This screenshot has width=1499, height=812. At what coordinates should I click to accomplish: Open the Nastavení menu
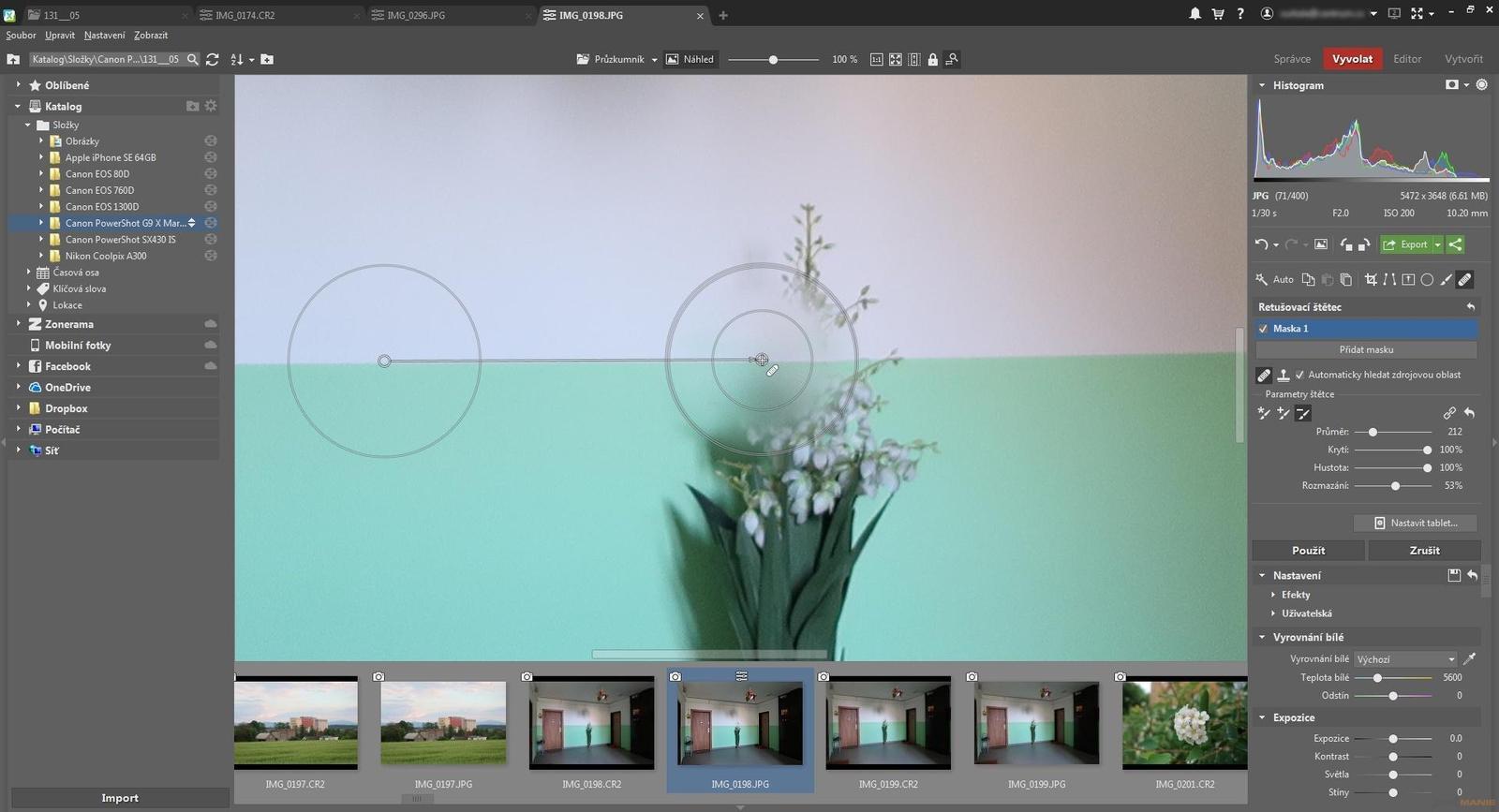click(x=104, y=35)
